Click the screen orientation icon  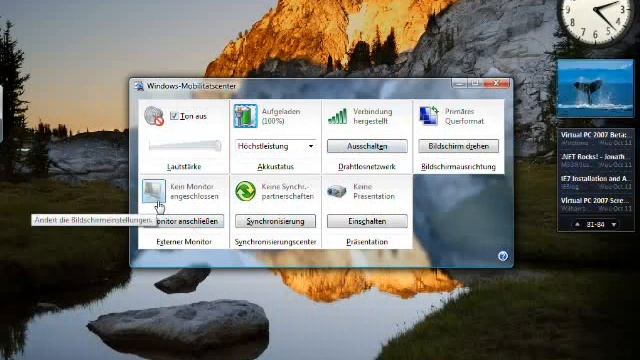point(429,116)
